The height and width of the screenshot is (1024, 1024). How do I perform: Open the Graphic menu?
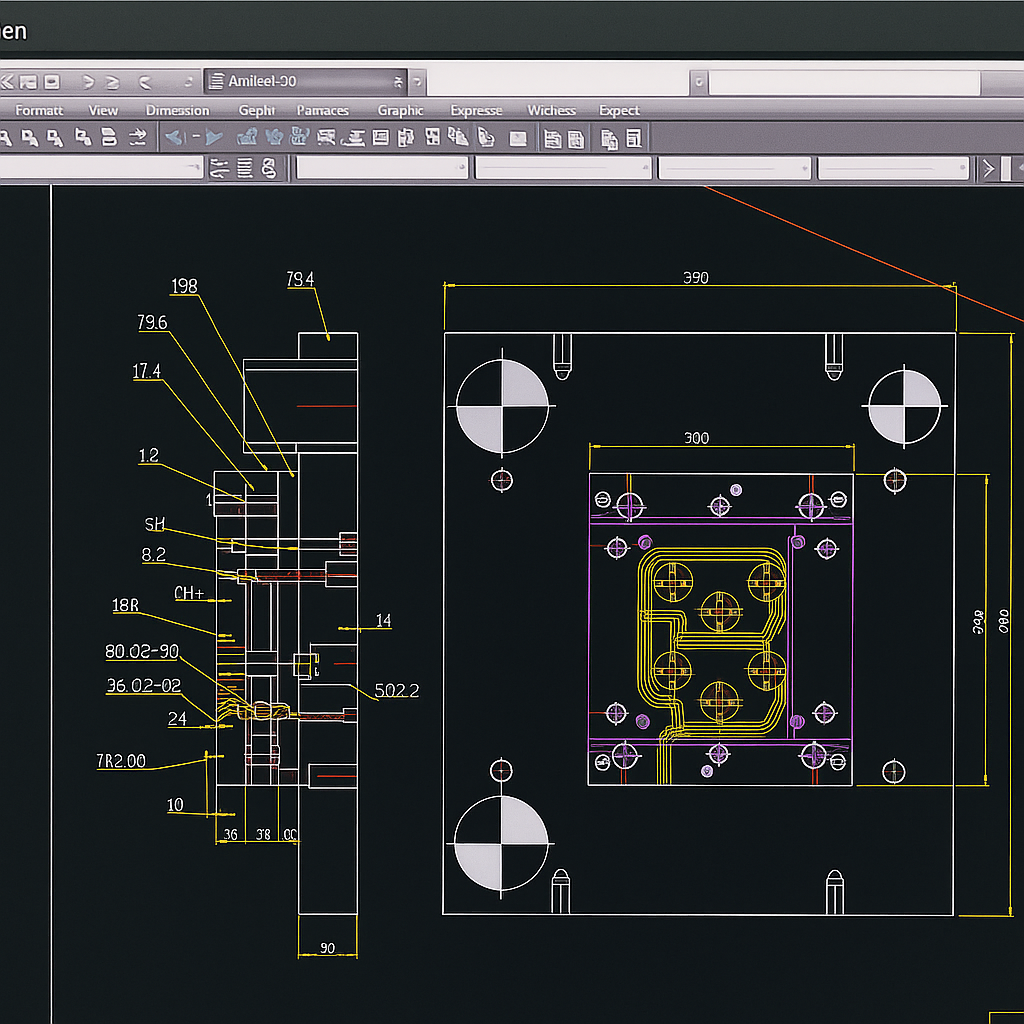[x=400, y=110]
